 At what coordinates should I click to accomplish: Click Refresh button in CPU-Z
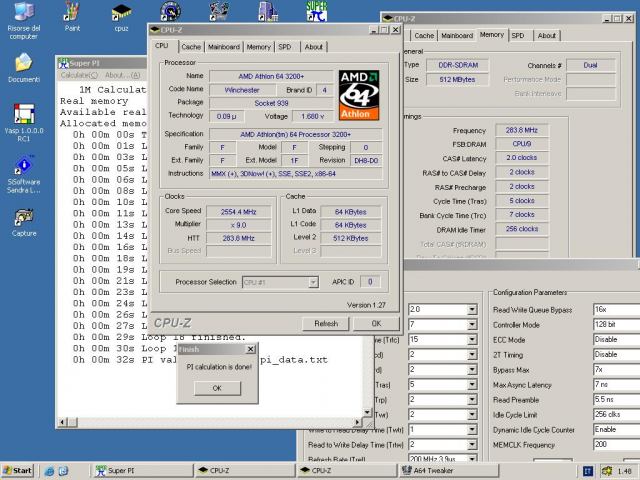[x=326, y=324]
